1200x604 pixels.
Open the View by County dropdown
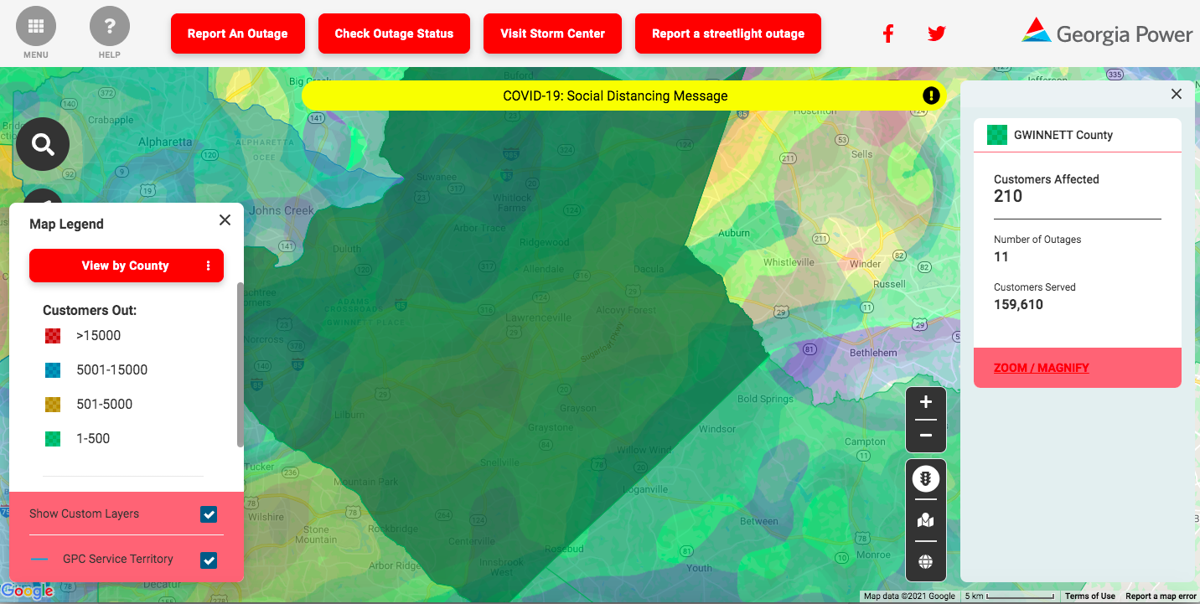tap(126, 266)
